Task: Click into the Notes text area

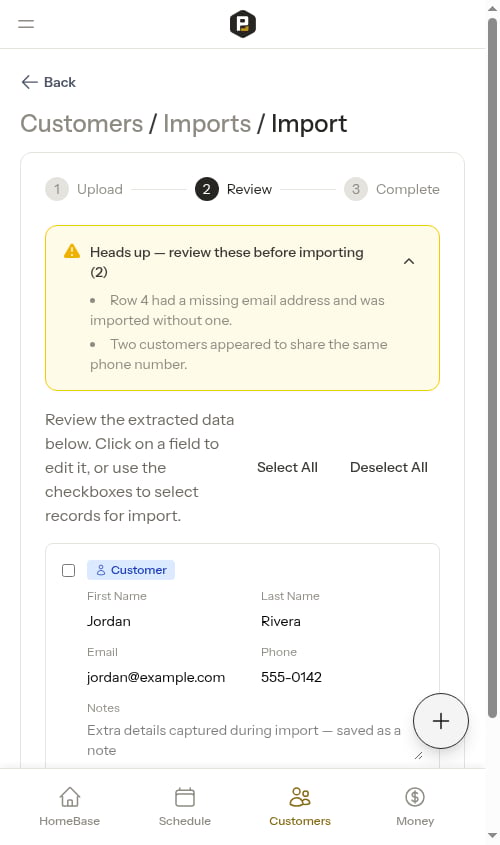Action: click(255, 740)
